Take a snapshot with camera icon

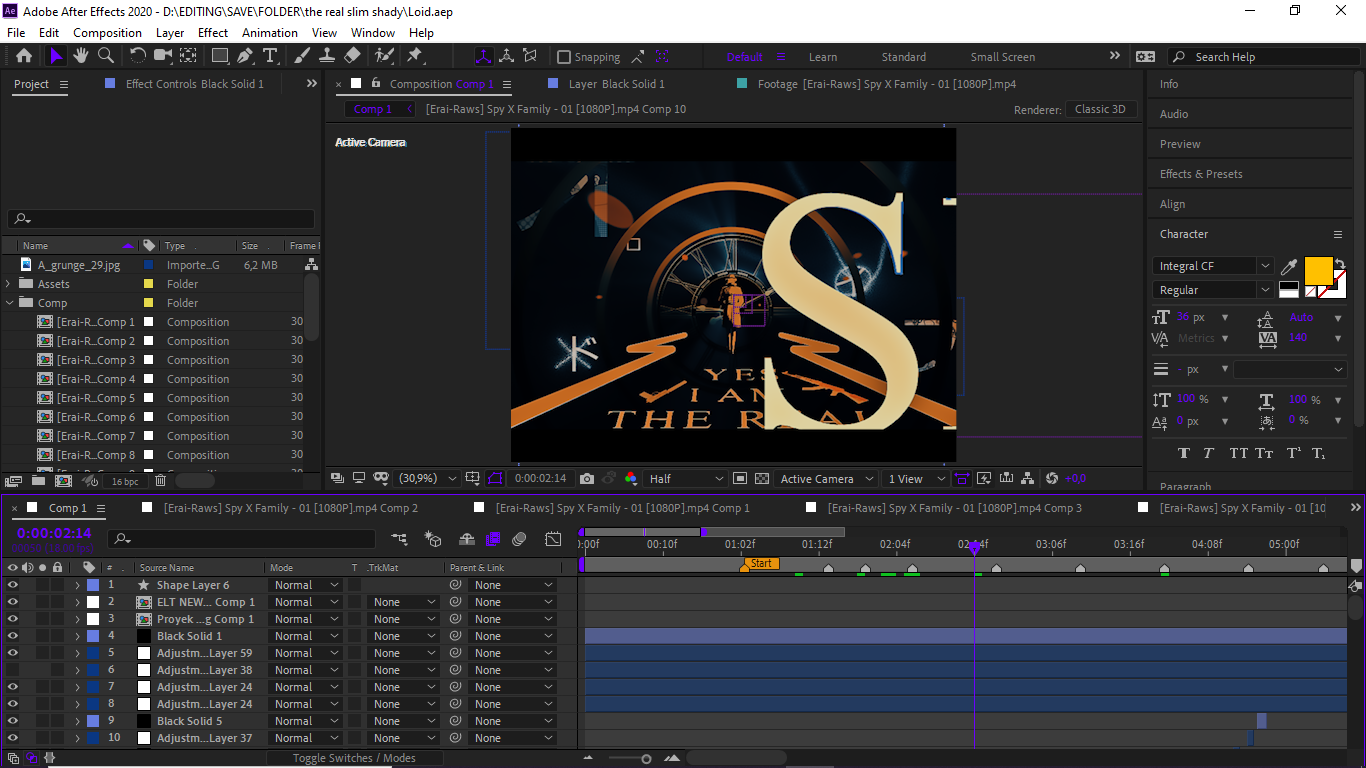coord(587,479)
